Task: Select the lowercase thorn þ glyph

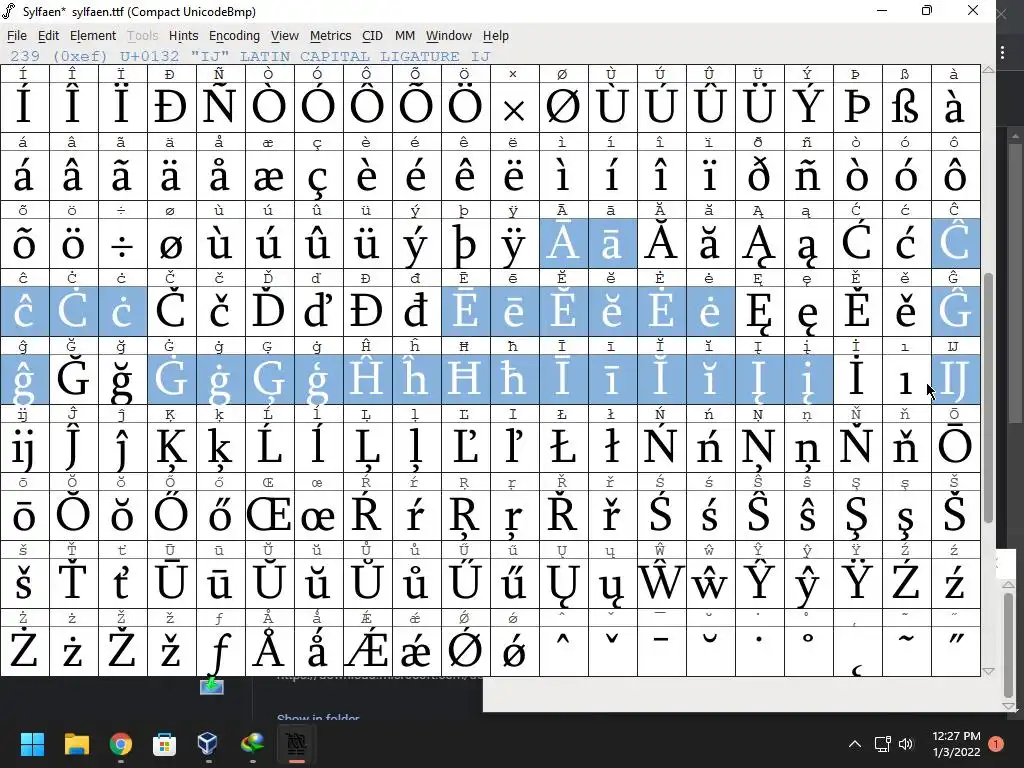Action: [466, 243]
